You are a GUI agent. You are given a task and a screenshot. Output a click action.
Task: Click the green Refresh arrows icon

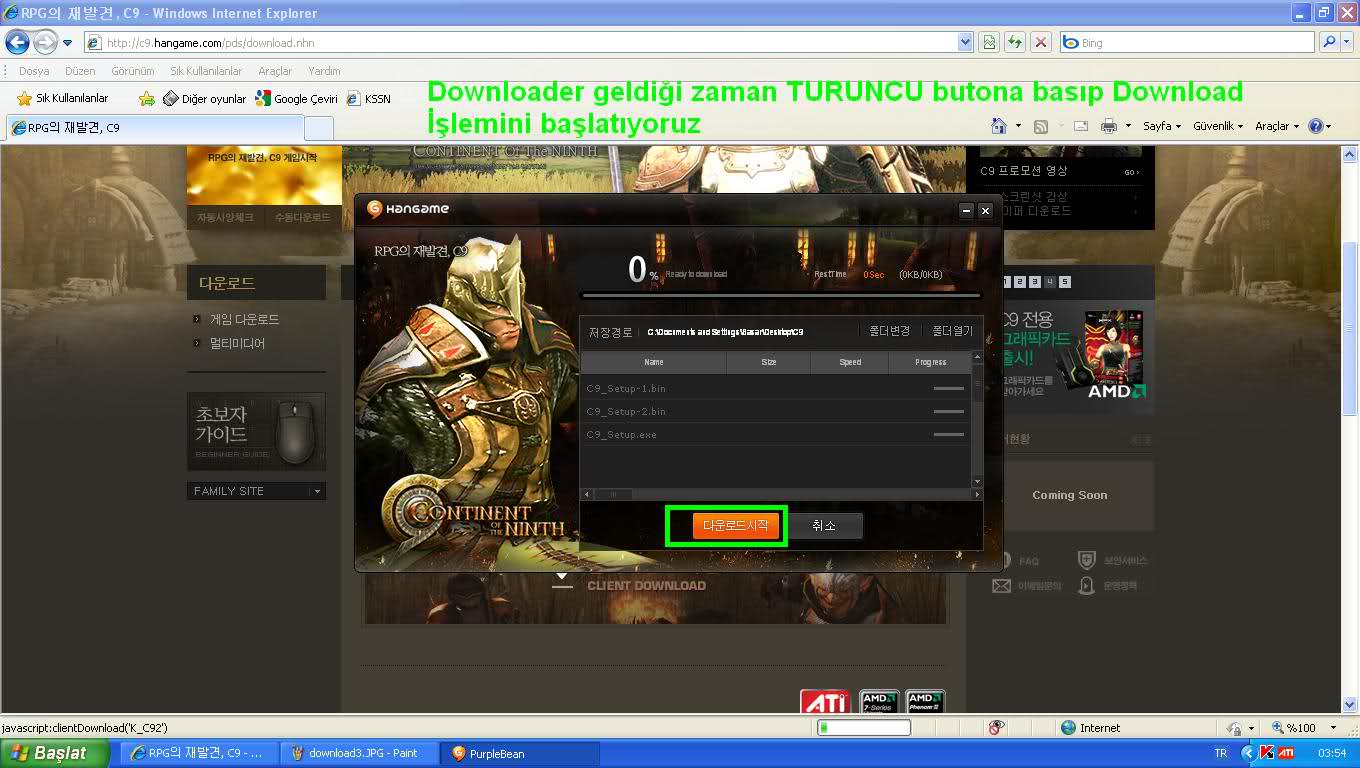(x=1015, y=43)
